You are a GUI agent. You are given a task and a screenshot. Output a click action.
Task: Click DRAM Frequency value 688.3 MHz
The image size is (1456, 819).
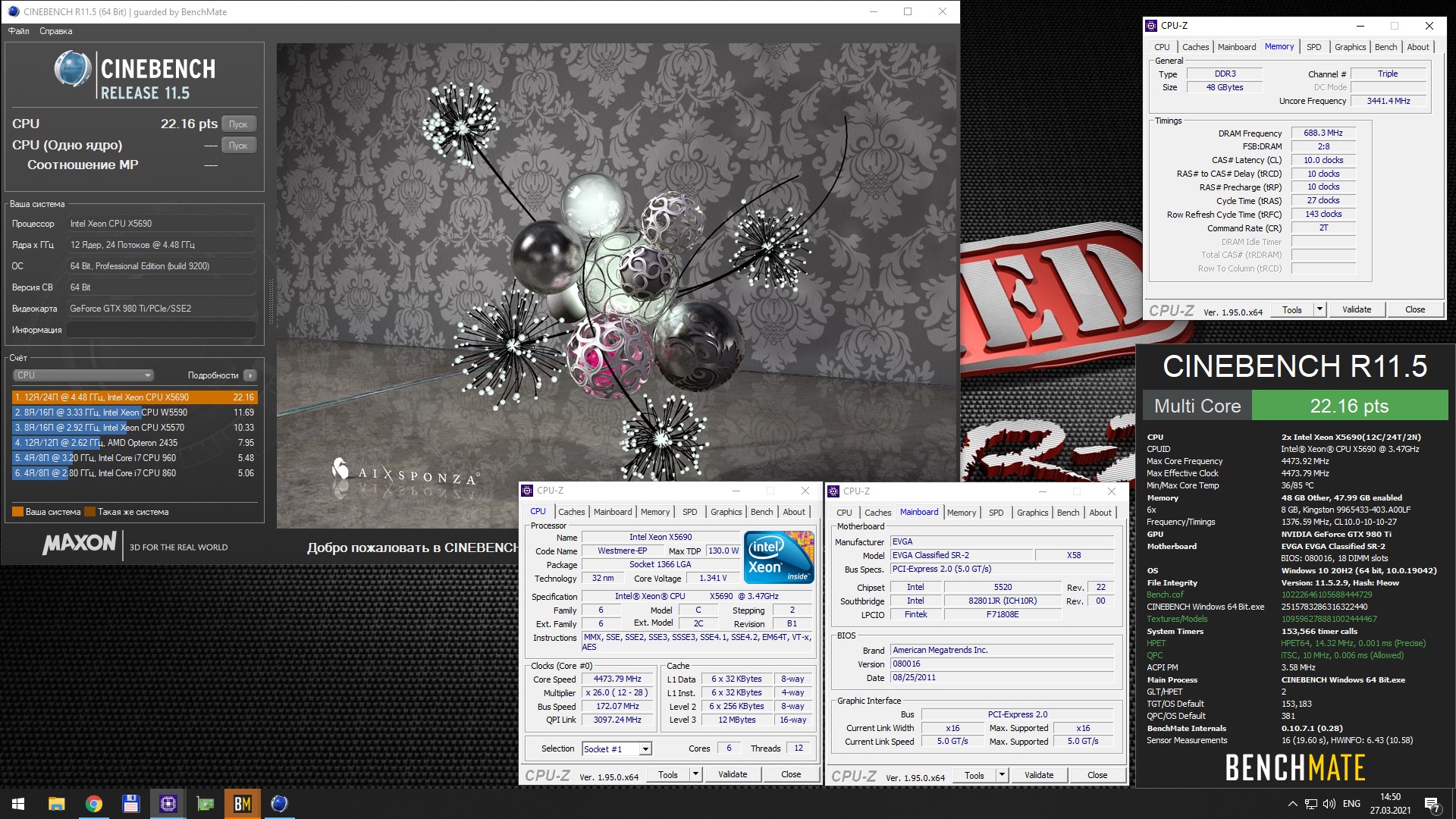coord(1323,133)
